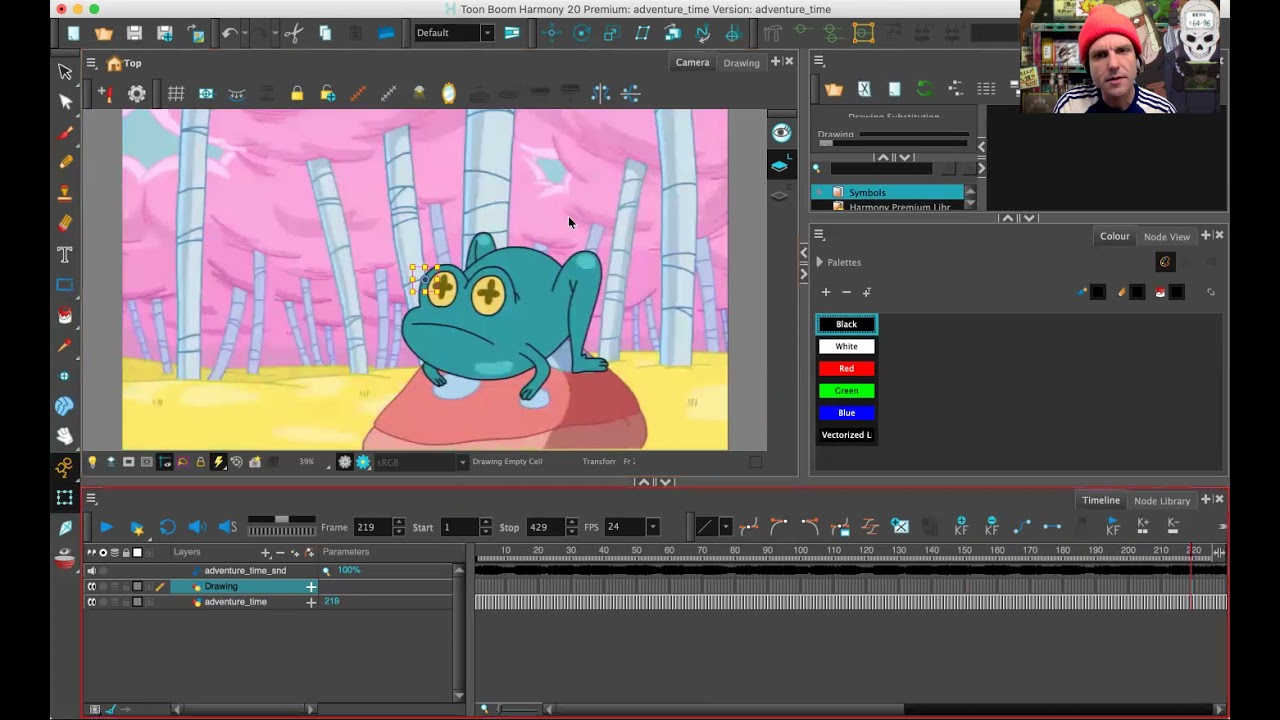Screen dimensions: 1280x720
Task: Click the Ease In curve icon
Action: click(x=779, y=526)
